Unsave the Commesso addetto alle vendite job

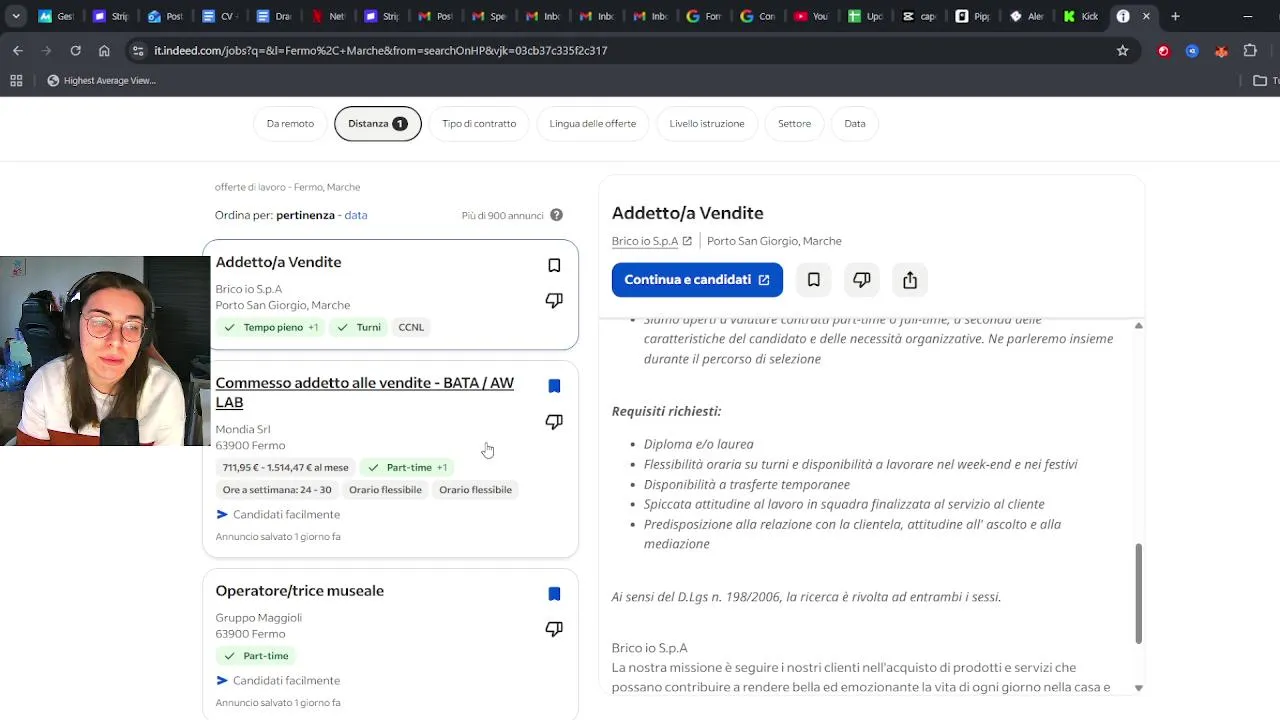point(554,386)
